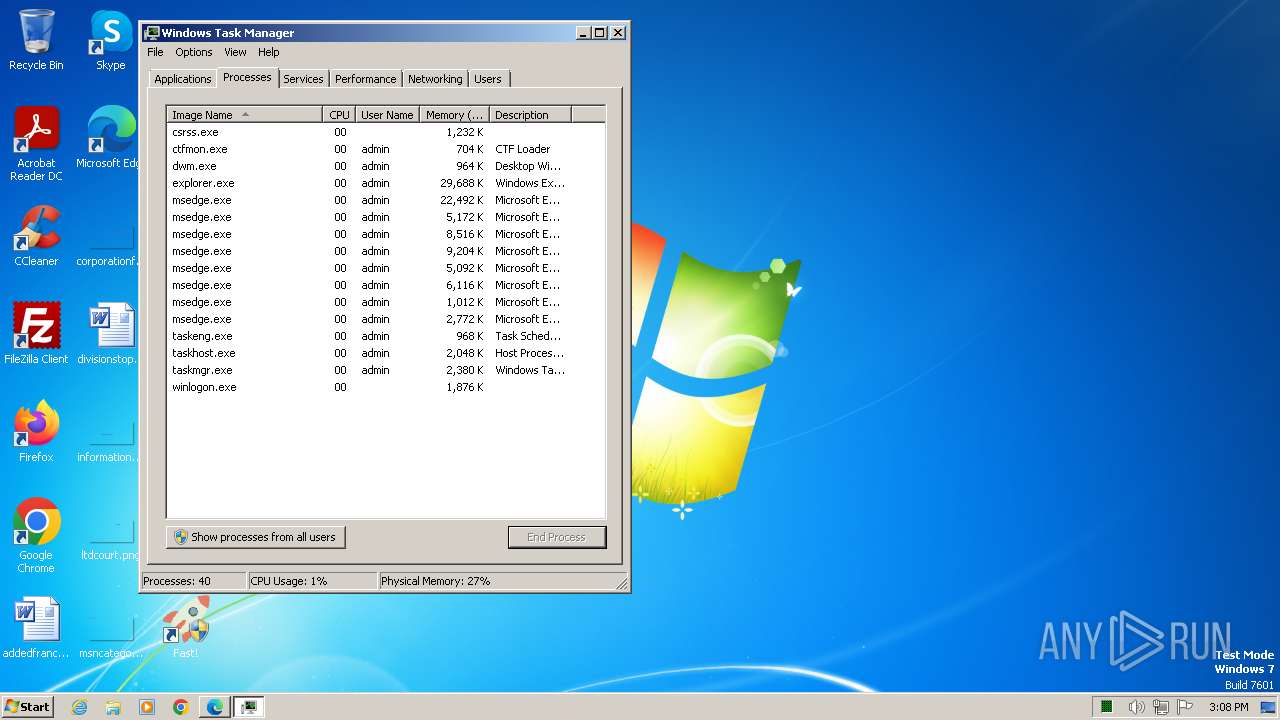Viewport: 1280px width, 720px height.
Task: Switch to the Services tab
Action: (303, 79)
